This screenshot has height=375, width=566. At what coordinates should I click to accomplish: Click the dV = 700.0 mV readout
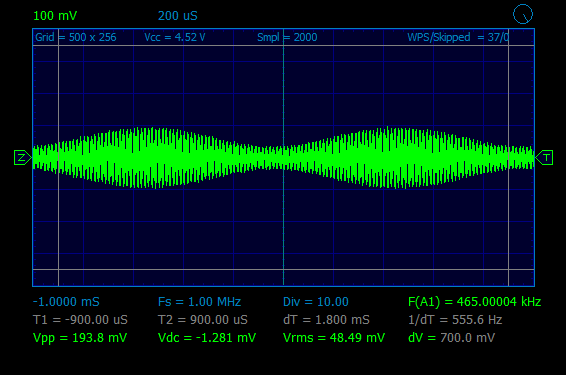[451, 338]
